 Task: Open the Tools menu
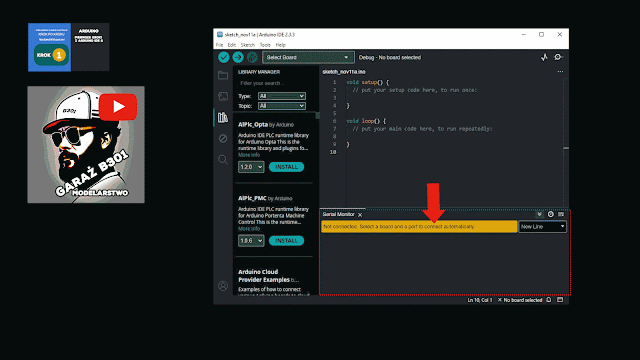click(x=265, y=45)
